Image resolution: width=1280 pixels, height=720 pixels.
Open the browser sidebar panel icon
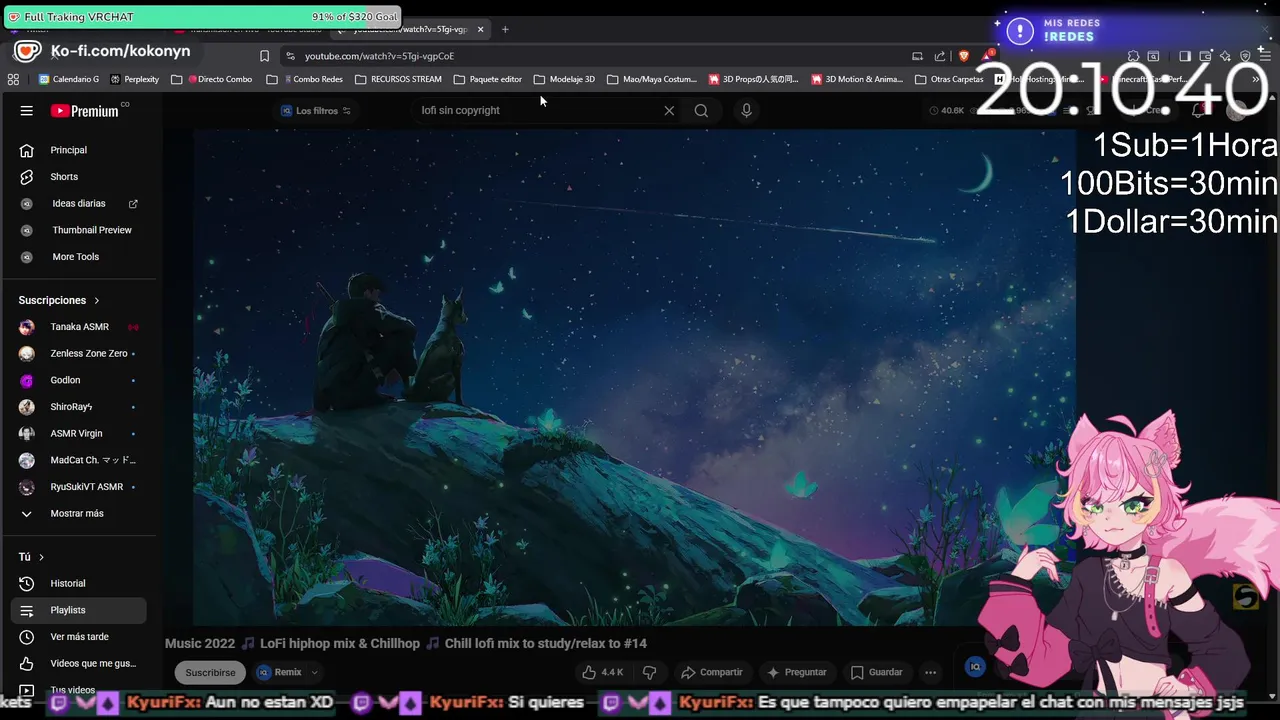(1185, 56)
